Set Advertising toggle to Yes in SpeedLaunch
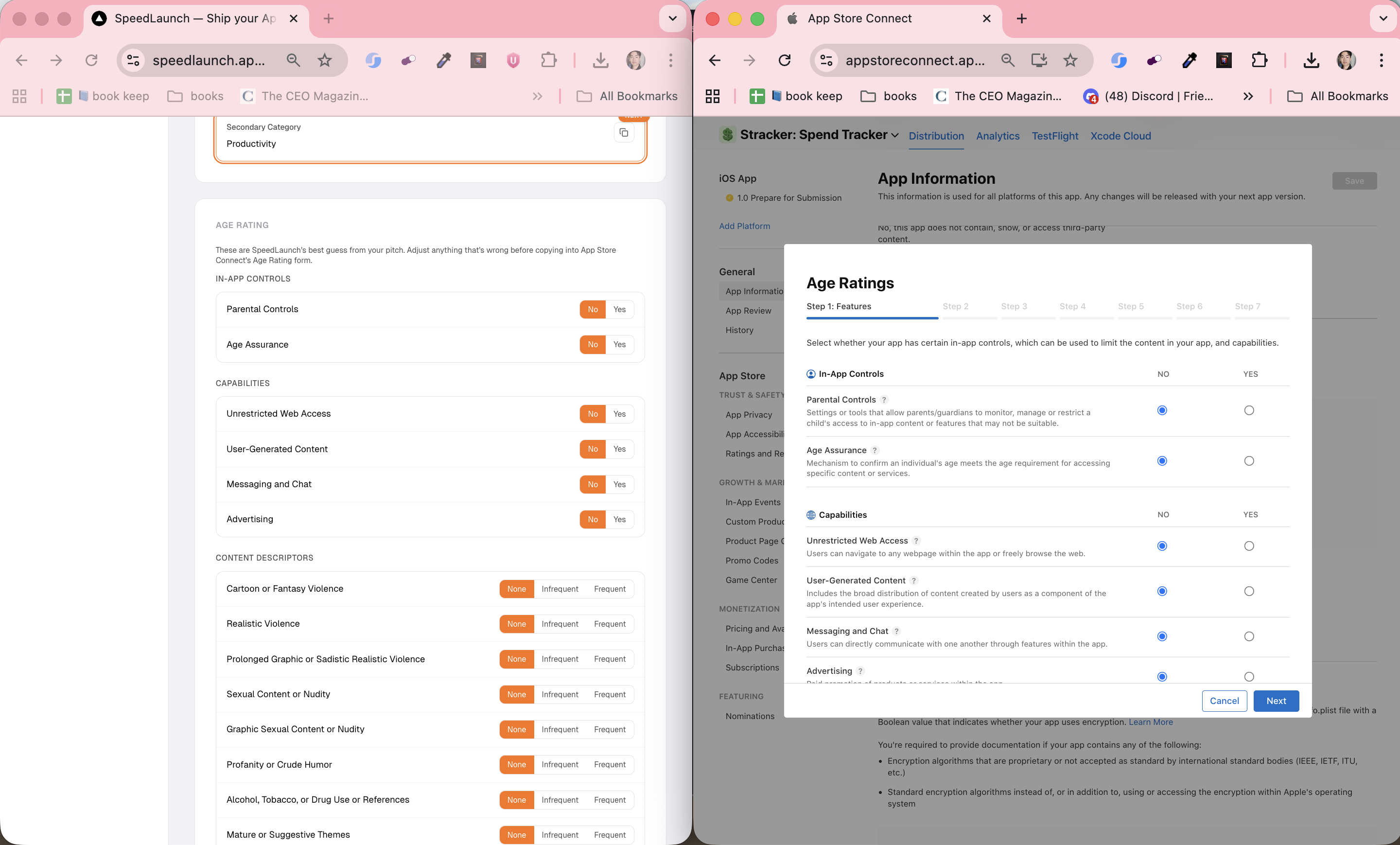Screen dimensions: 1400x845 pos(619,519)
